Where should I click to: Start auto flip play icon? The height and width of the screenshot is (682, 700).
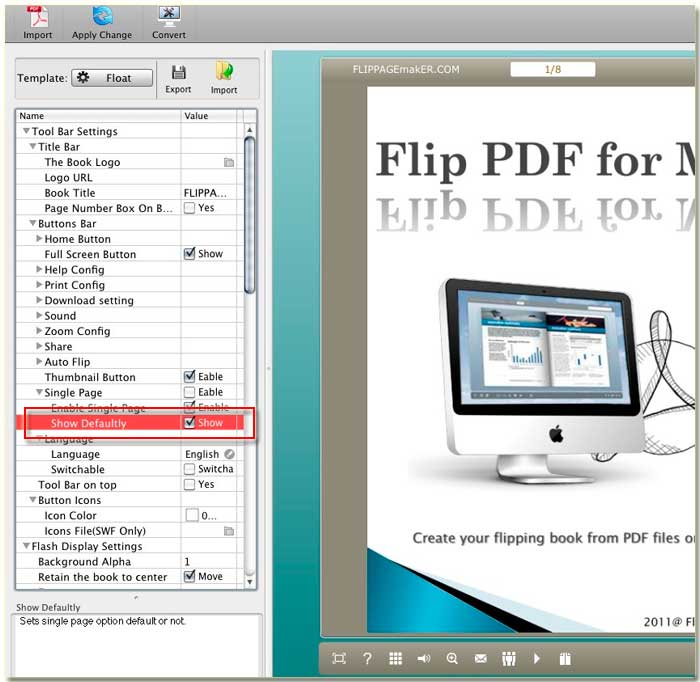537,658
